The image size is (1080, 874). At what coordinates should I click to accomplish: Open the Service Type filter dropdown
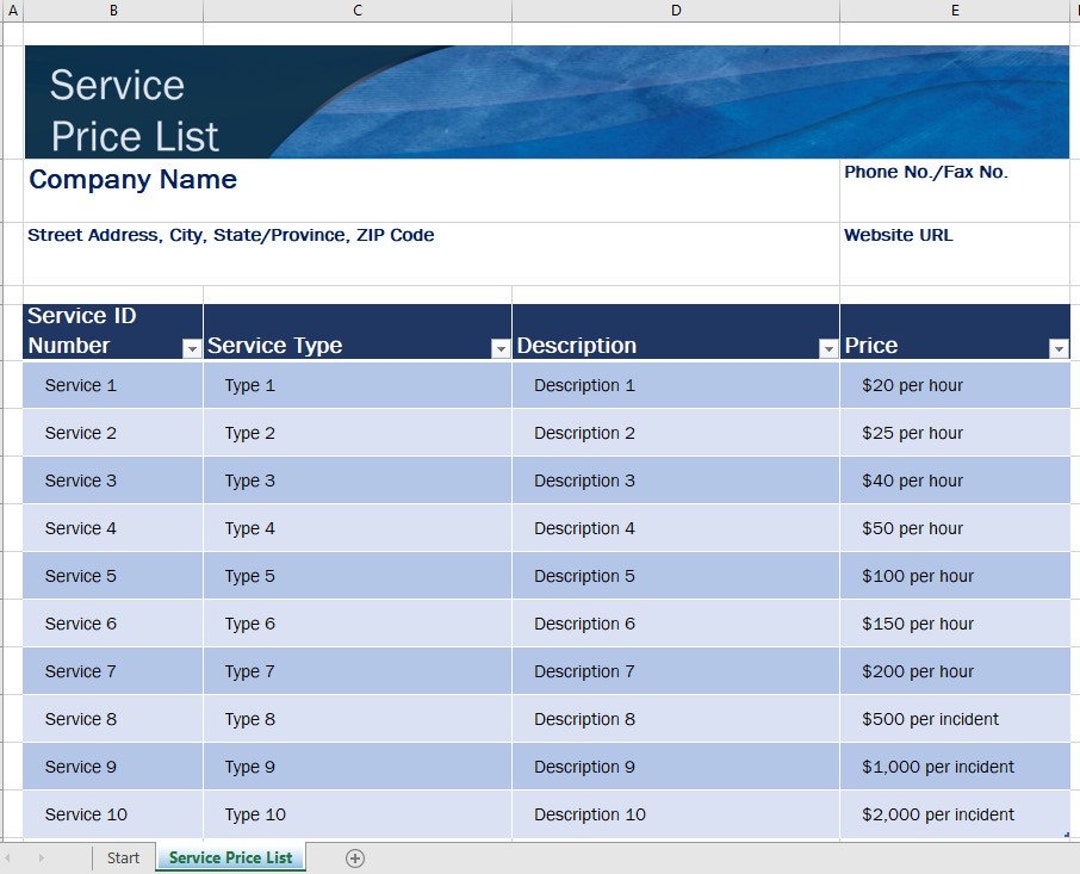[500, 350]
